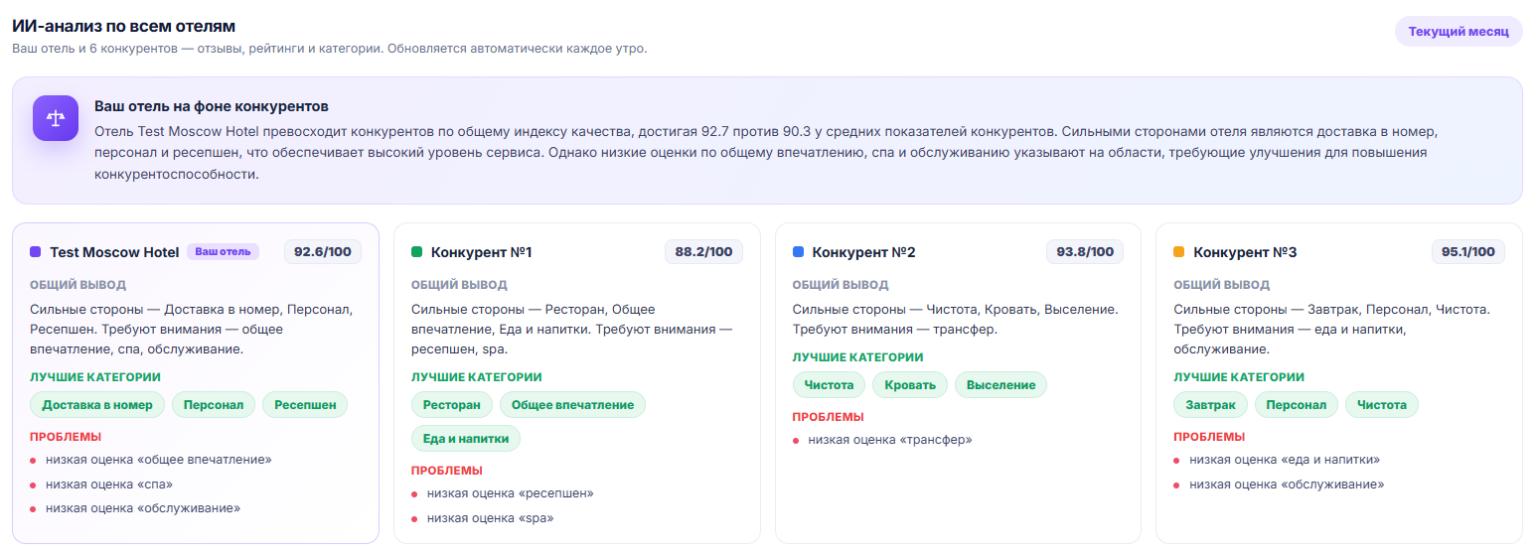
Task: Click the 95.1/100 score badge
Action: tap(1467, 252)
